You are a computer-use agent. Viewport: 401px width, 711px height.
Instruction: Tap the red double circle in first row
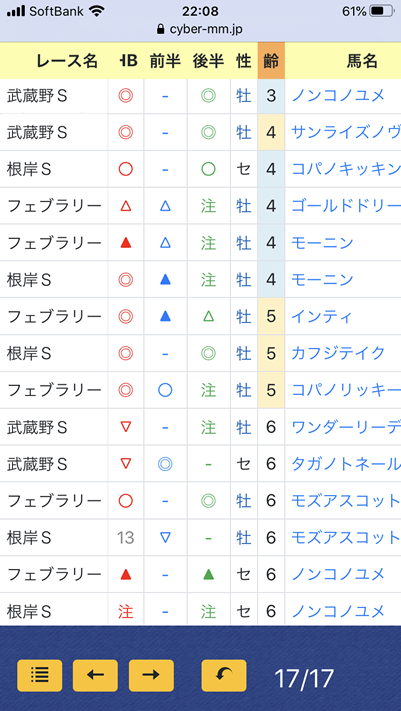(126, 96)
